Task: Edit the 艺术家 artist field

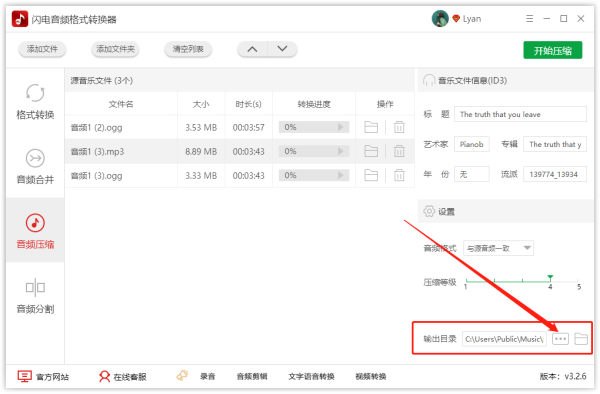Action: pos(471,144)
